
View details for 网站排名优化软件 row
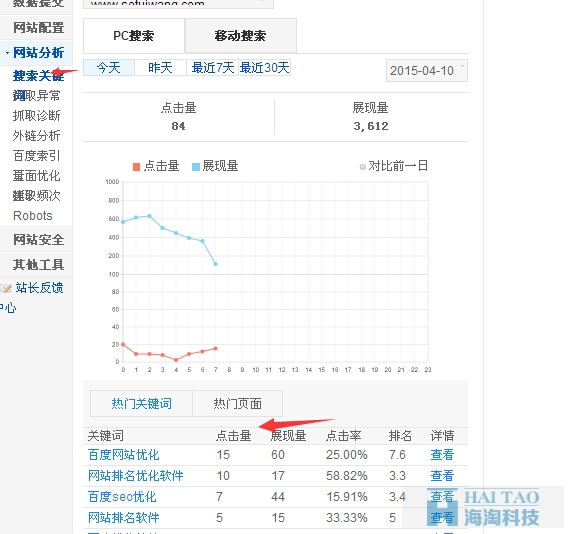tap(442, 475)
